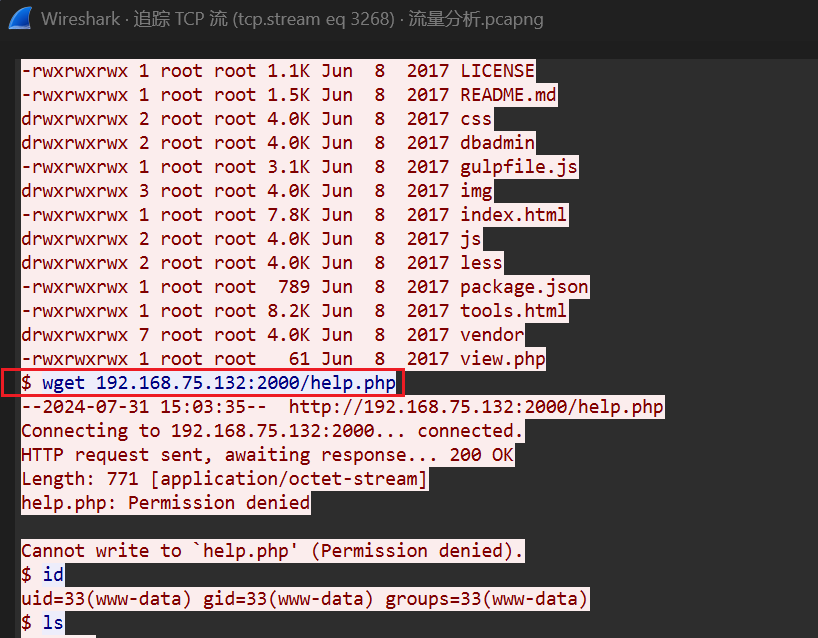818x638 pixels.
Task: Click the Wireshark shark fin icon
Action: [x=21, y=19]
